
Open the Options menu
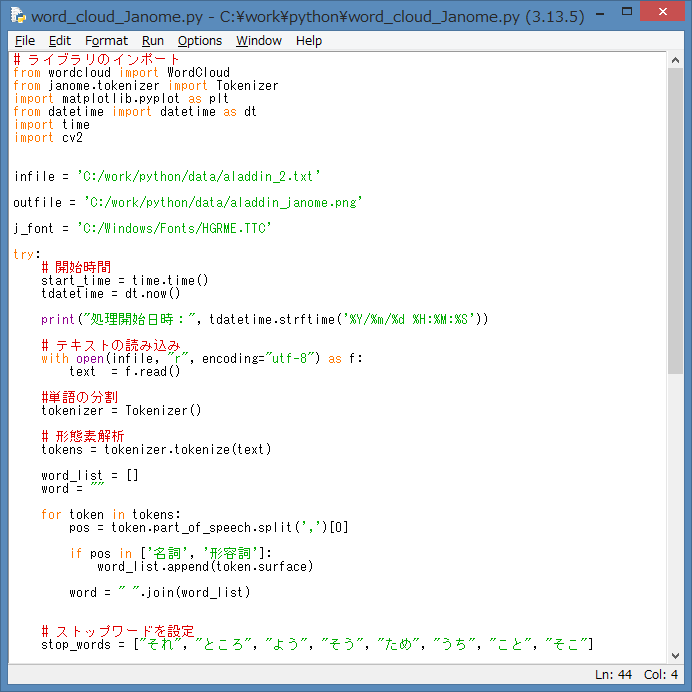(200, 41)
